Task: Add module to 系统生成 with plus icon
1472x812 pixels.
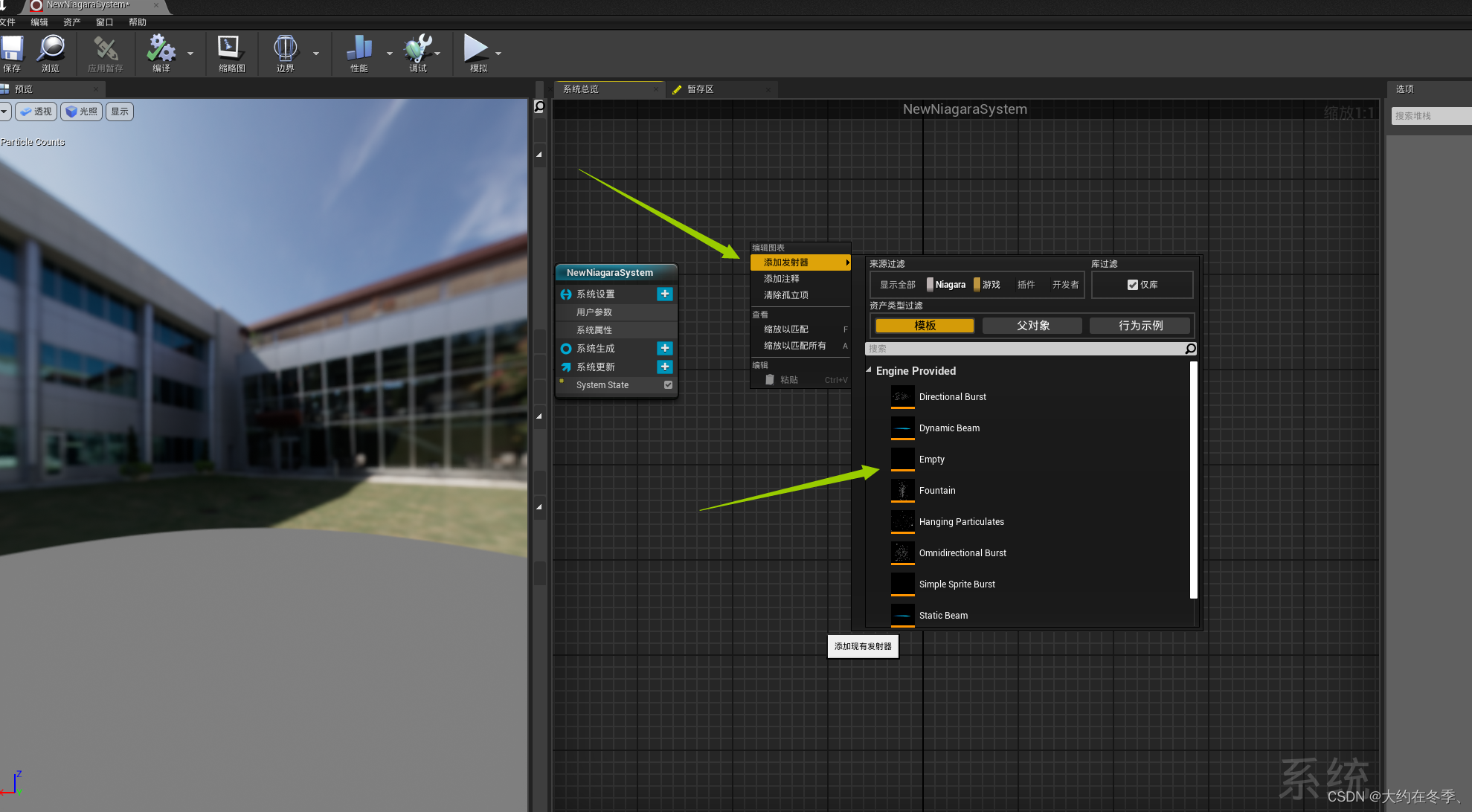Action: 665,348
